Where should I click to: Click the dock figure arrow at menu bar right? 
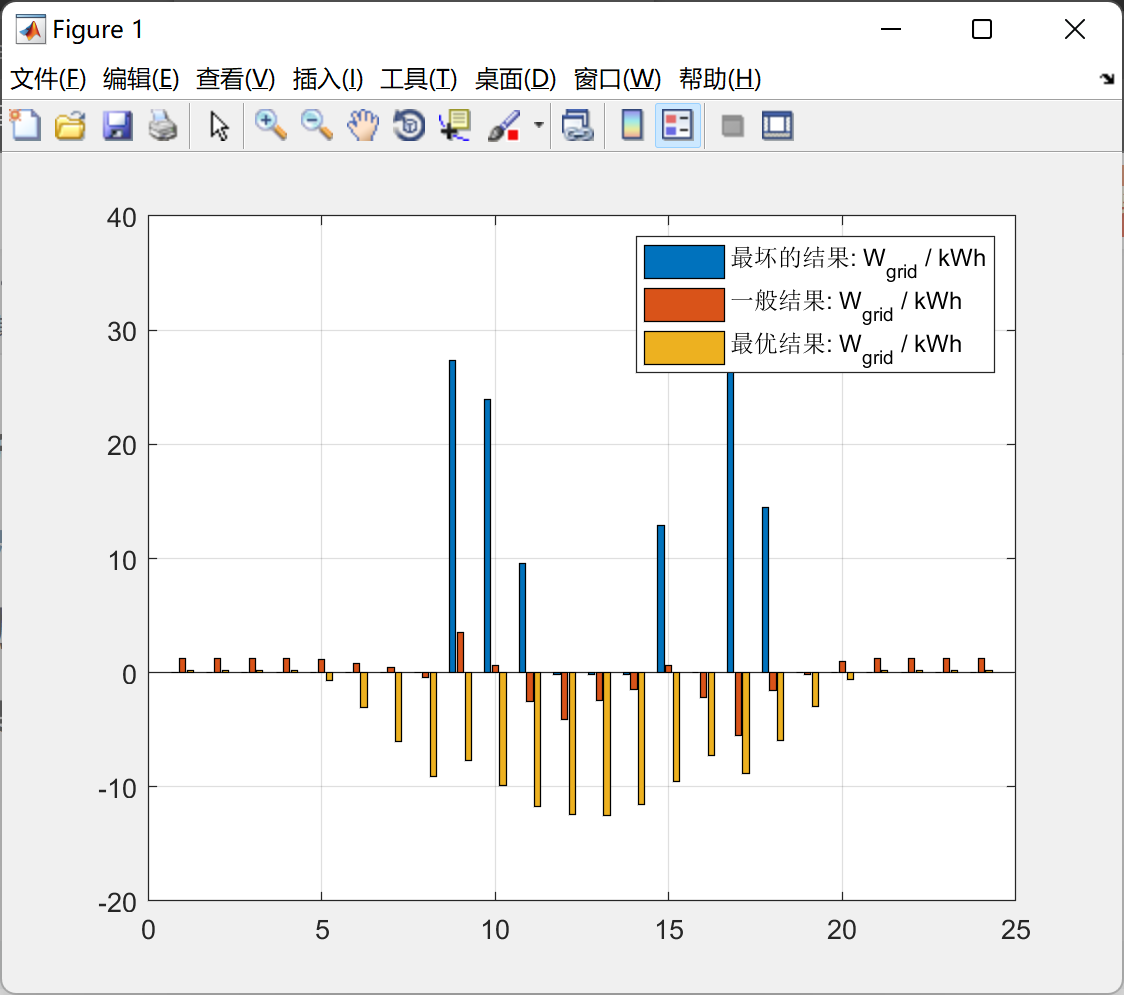pyautogui.click(x=1106, y=79)
